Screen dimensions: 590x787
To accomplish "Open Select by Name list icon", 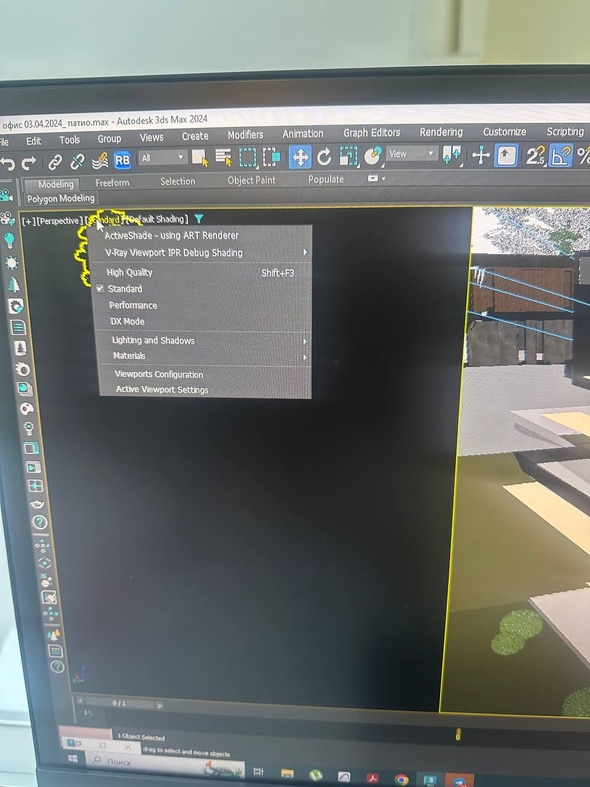I will (223, 158).
